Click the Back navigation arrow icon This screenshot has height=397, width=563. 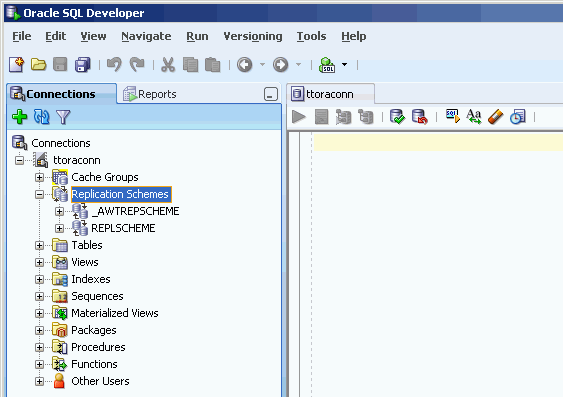click(245, 65)
